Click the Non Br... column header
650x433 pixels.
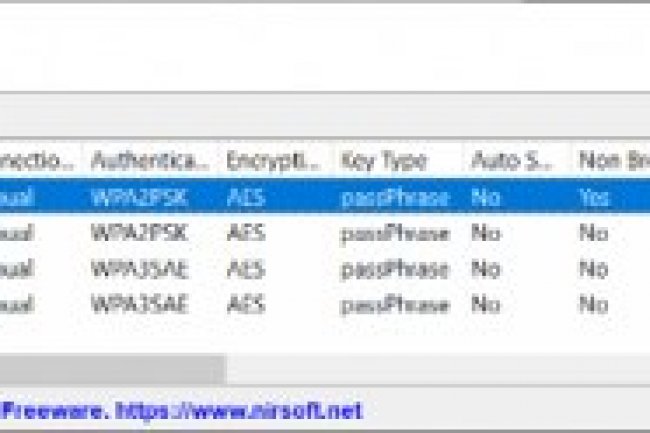(x=610, y=161)
